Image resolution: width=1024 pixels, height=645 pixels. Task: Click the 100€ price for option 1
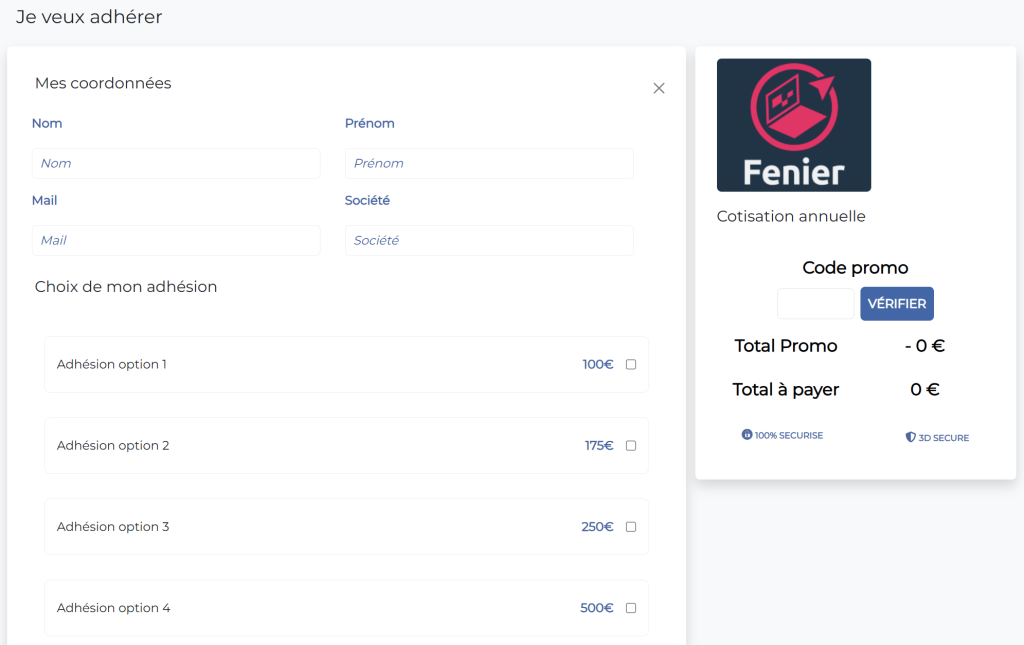pos(598,364)
